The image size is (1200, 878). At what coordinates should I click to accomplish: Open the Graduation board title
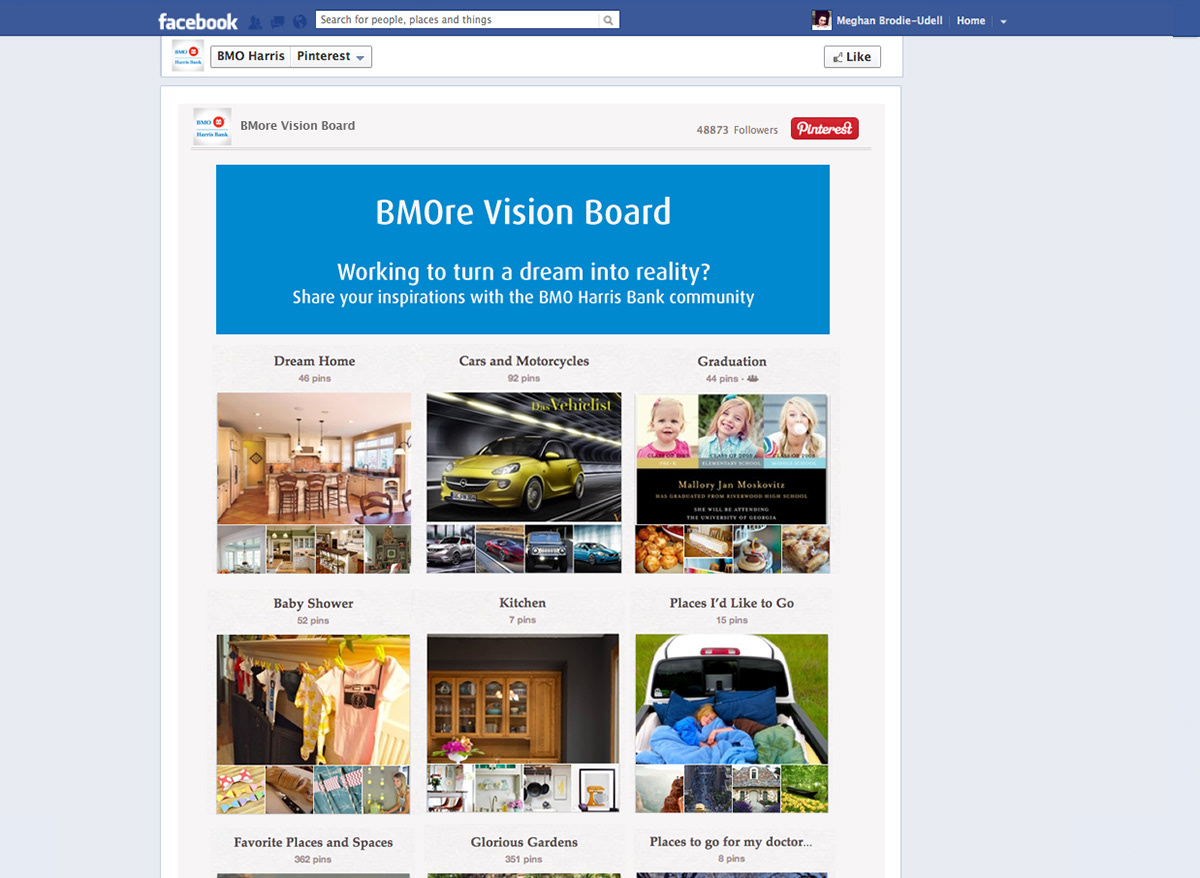732,361
